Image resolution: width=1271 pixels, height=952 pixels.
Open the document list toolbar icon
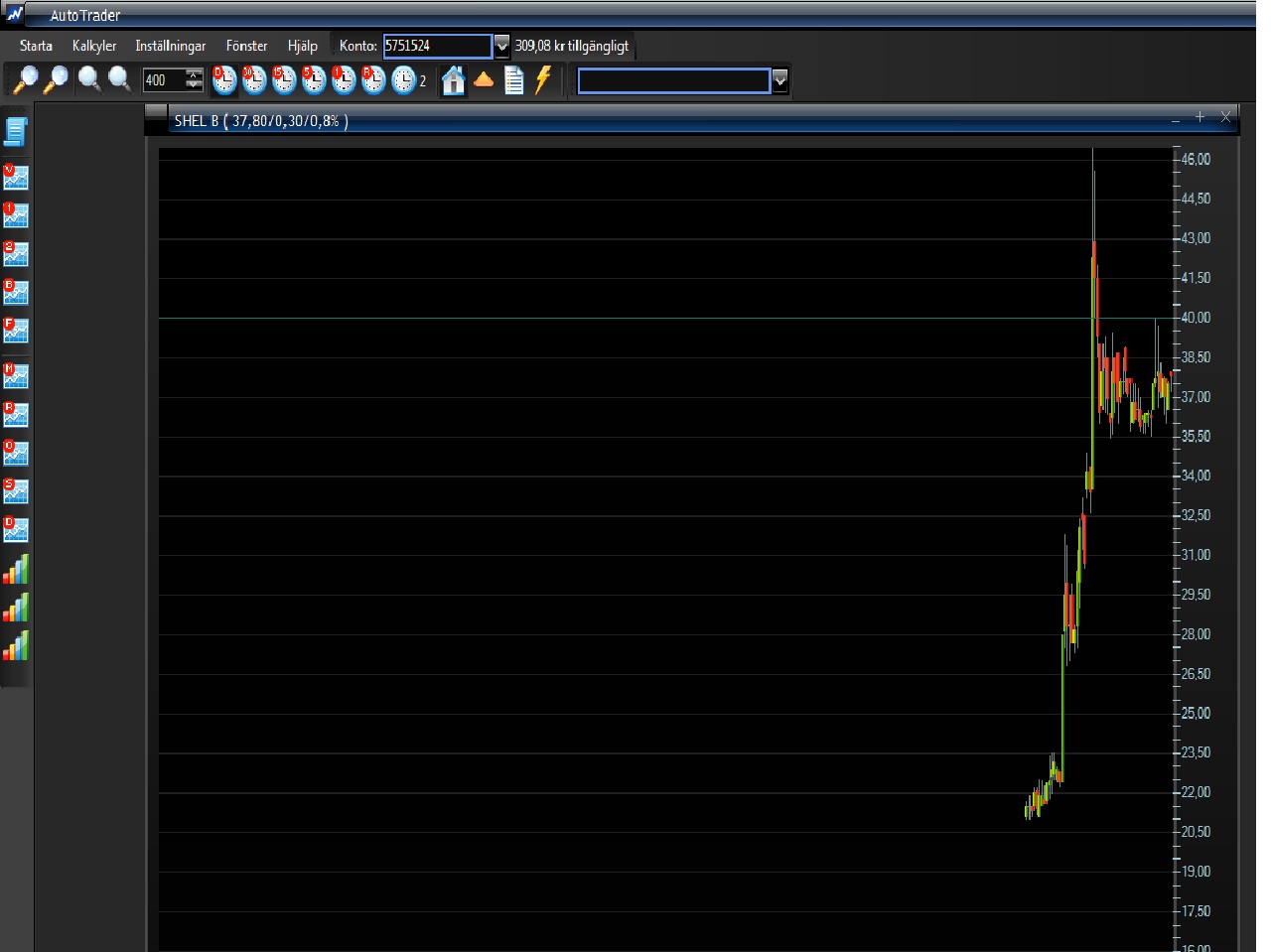click(x=513, y=80)
